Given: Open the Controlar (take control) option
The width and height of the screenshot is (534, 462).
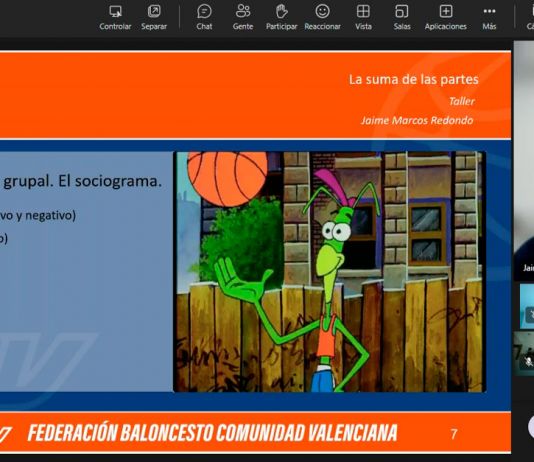Looking at the screenshot, I should tap(115, 18).
